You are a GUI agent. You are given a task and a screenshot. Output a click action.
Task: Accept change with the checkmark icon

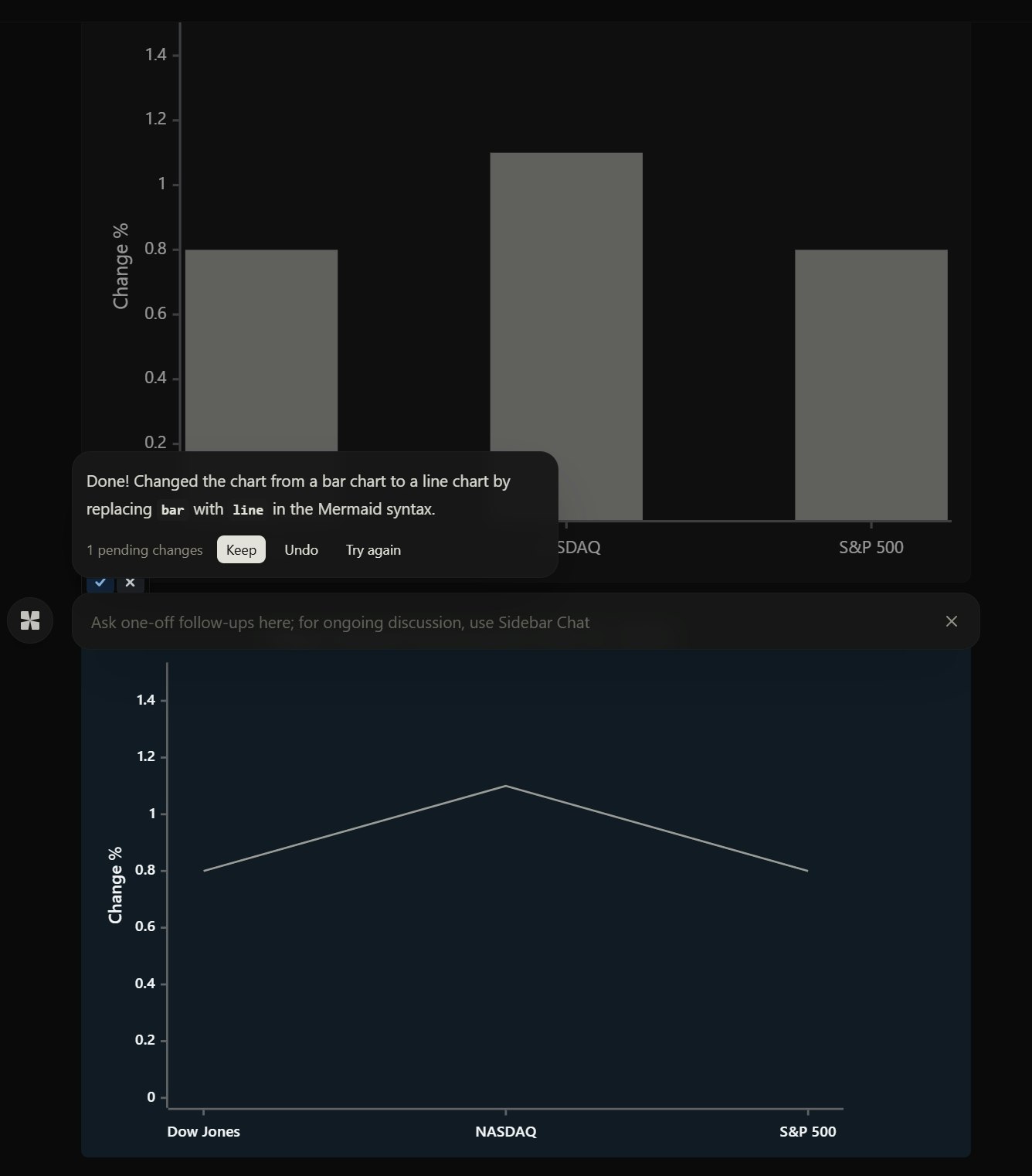point(100,583)
